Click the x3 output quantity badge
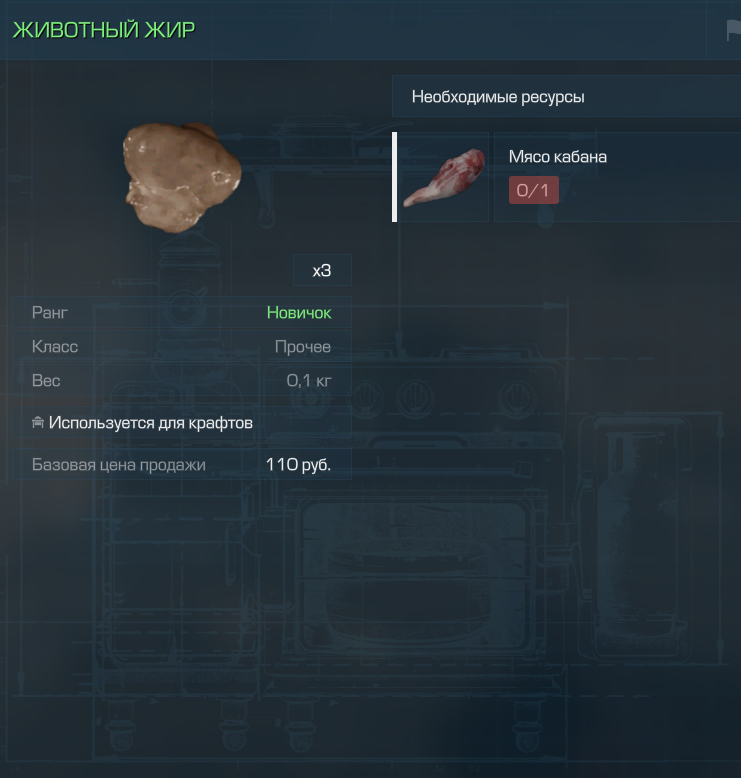The width and height of the screenshot is (741, 778). (322, 270)
